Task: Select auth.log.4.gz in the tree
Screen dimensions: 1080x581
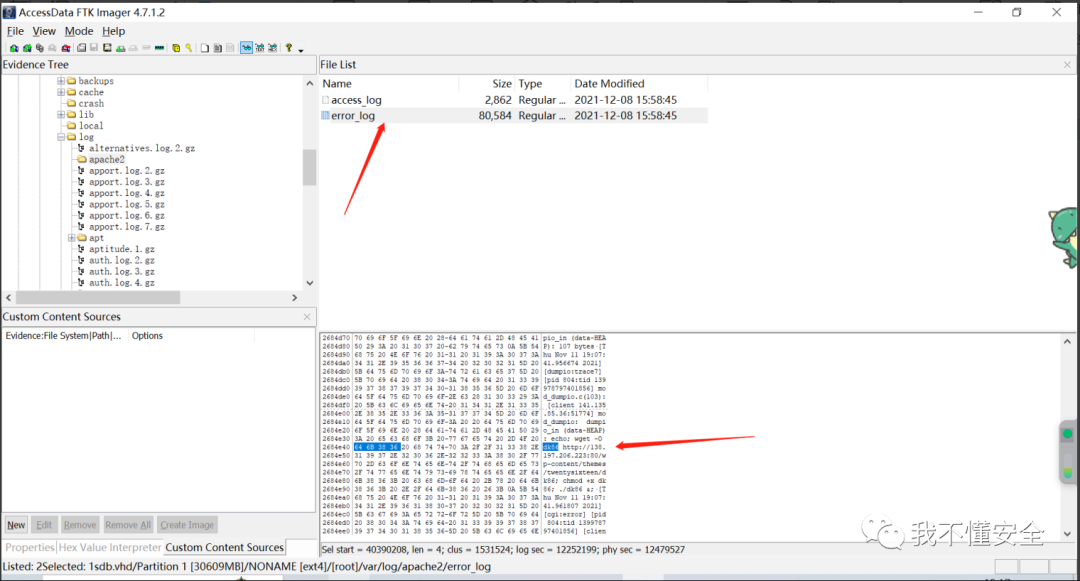Action: (x=121, y=282)
